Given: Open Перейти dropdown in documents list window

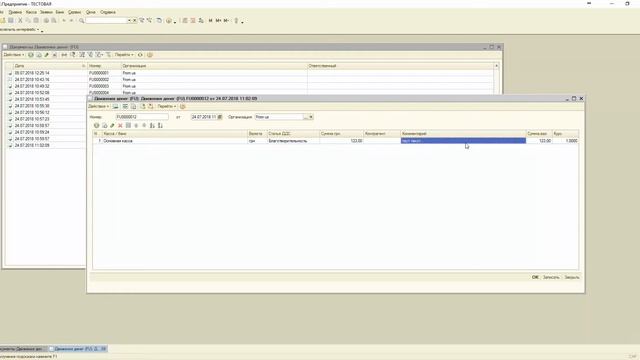Looking at the screenshot, I should tap(124, 55).
